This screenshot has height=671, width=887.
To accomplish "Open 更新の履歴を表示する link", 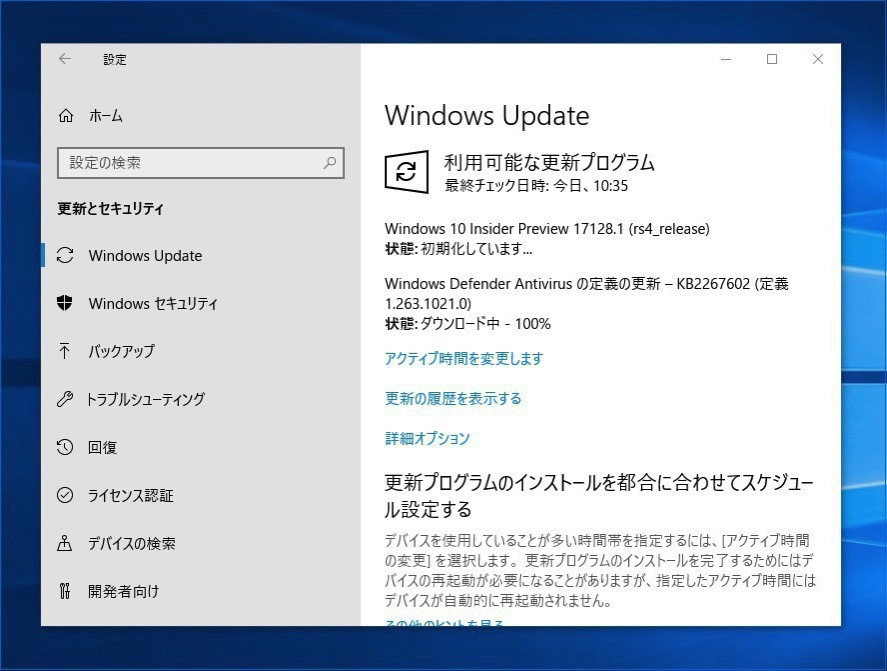I will [x=453, y=398].
